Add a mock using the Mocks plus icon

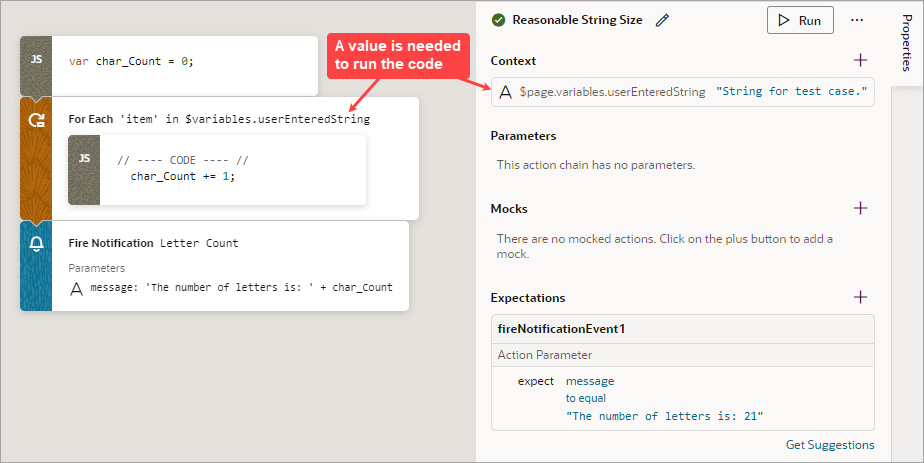860,208
